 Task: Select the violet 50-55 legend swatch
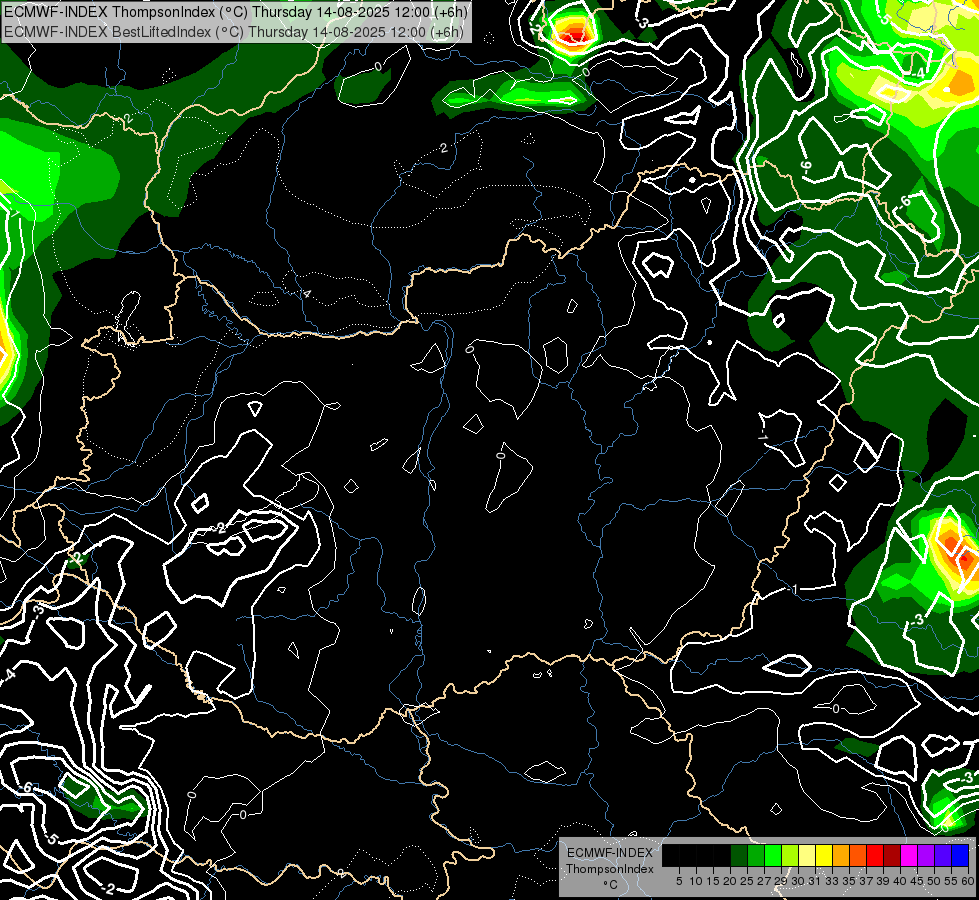[x=943, y=855]
